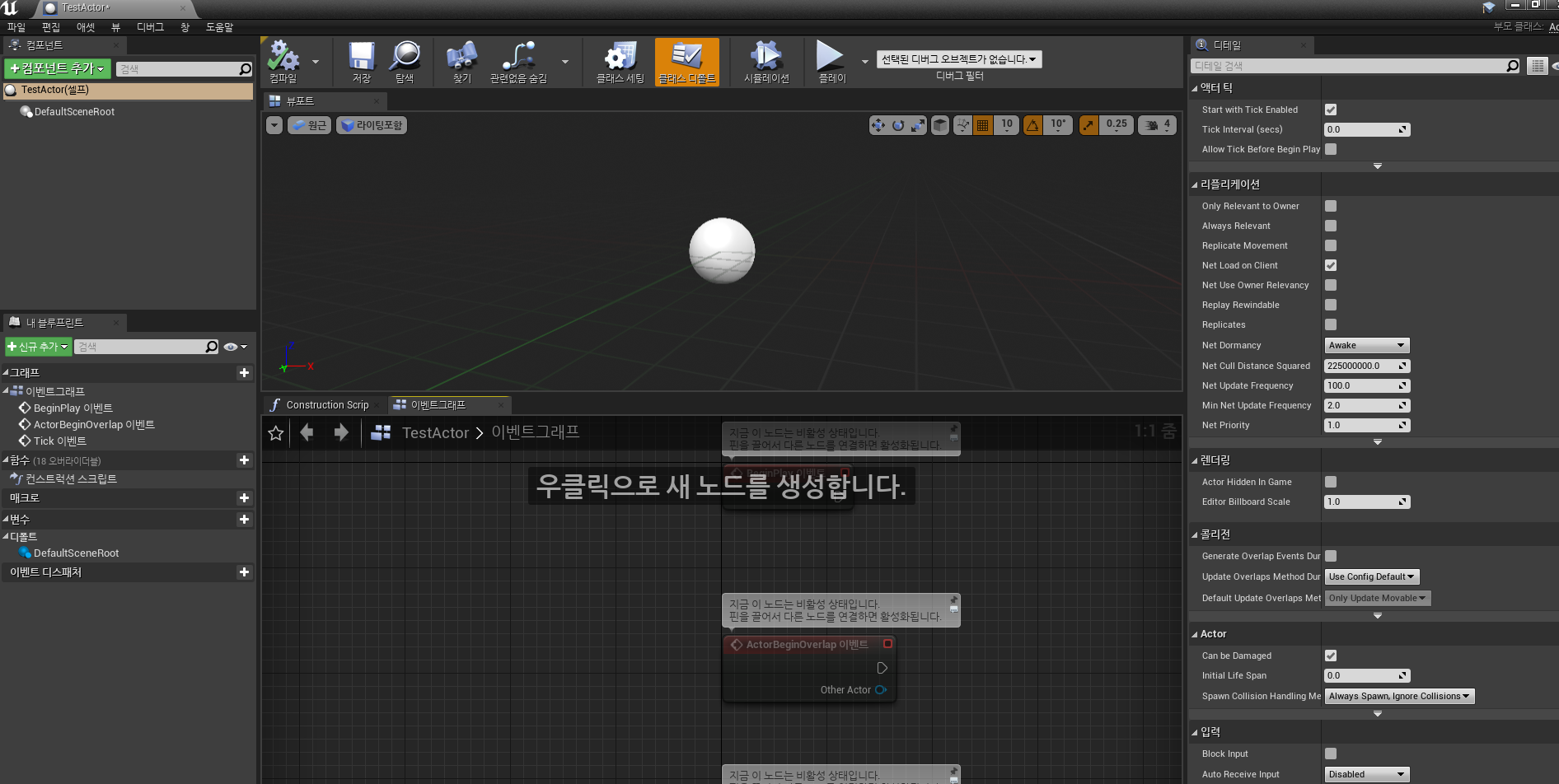Add a new 함수 with plus icon
Image resolution: width=1559 pixels, height=784 pixels.
[244, 460]
